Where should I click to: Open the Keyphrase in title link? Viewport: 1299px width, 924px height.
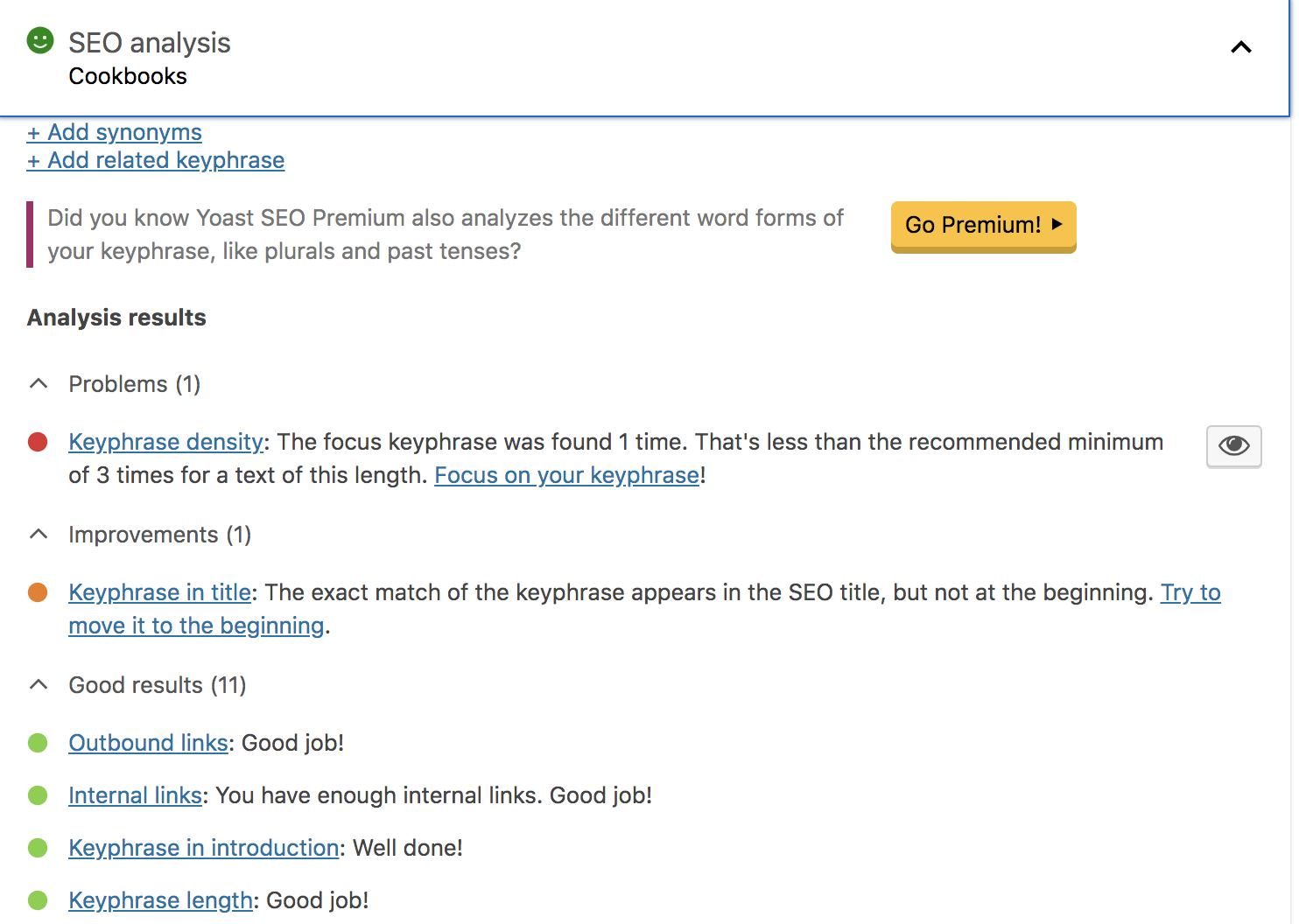pos(159,592)
